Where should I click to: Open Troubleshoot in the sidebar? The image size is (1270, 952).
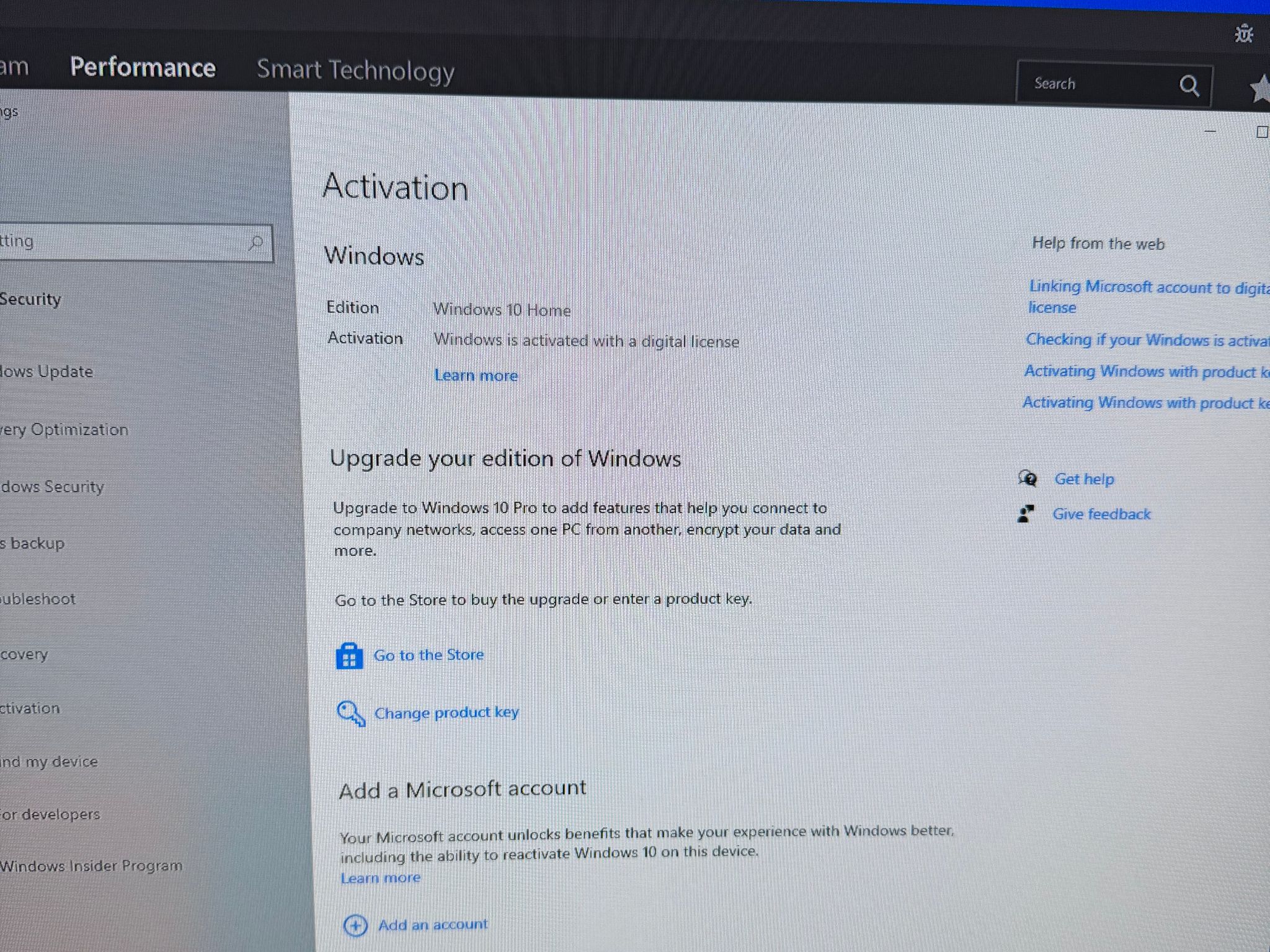click(38, 599)
